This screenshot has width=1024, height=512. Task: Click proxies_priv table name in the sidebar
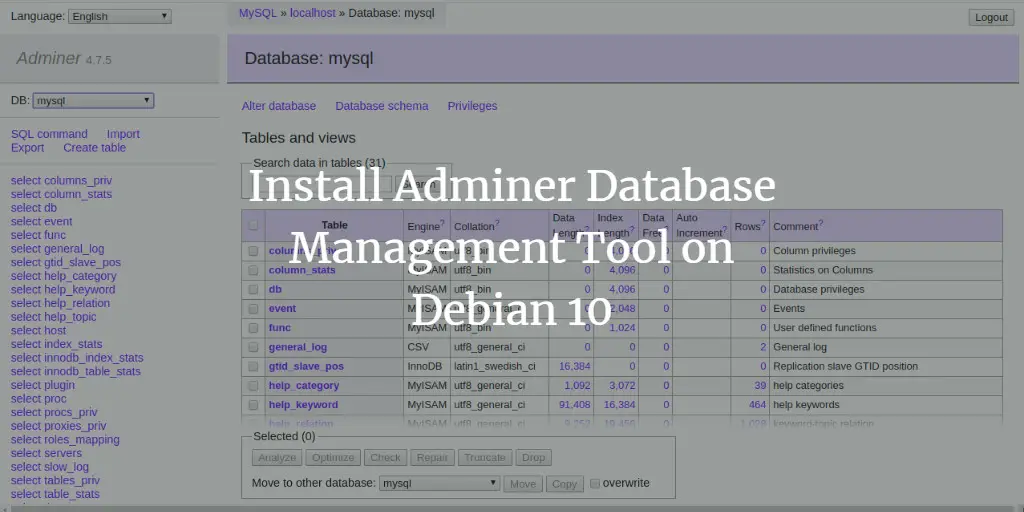75,426
